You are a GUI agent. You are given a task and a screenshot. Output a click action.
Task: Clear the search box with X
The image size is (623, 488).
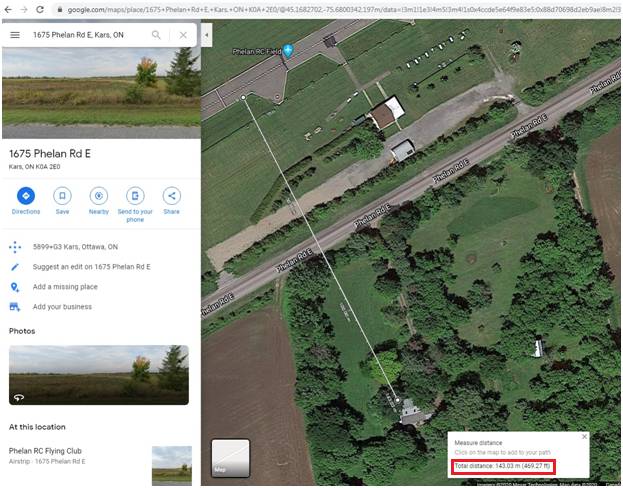pos(183,34)
